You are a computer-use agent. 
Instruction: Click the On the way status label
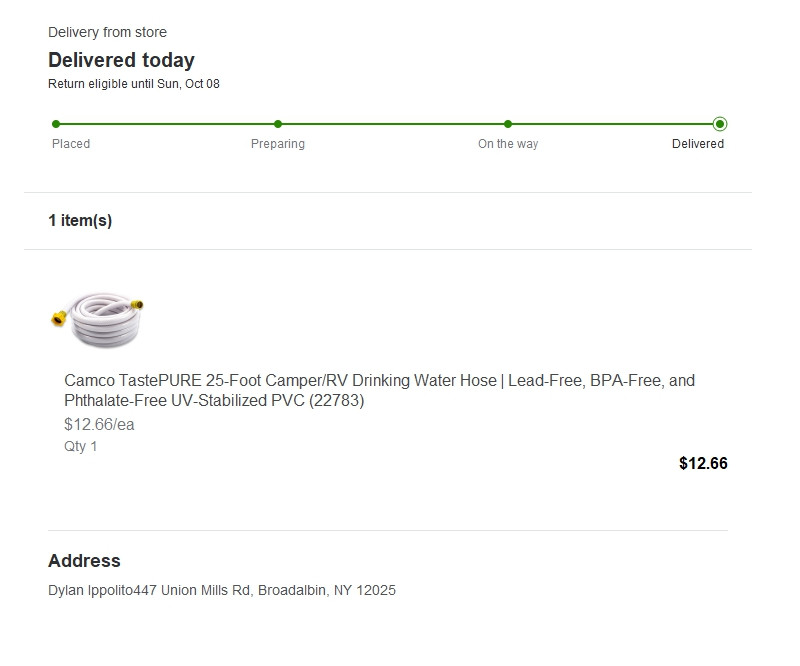click(508, 144)
